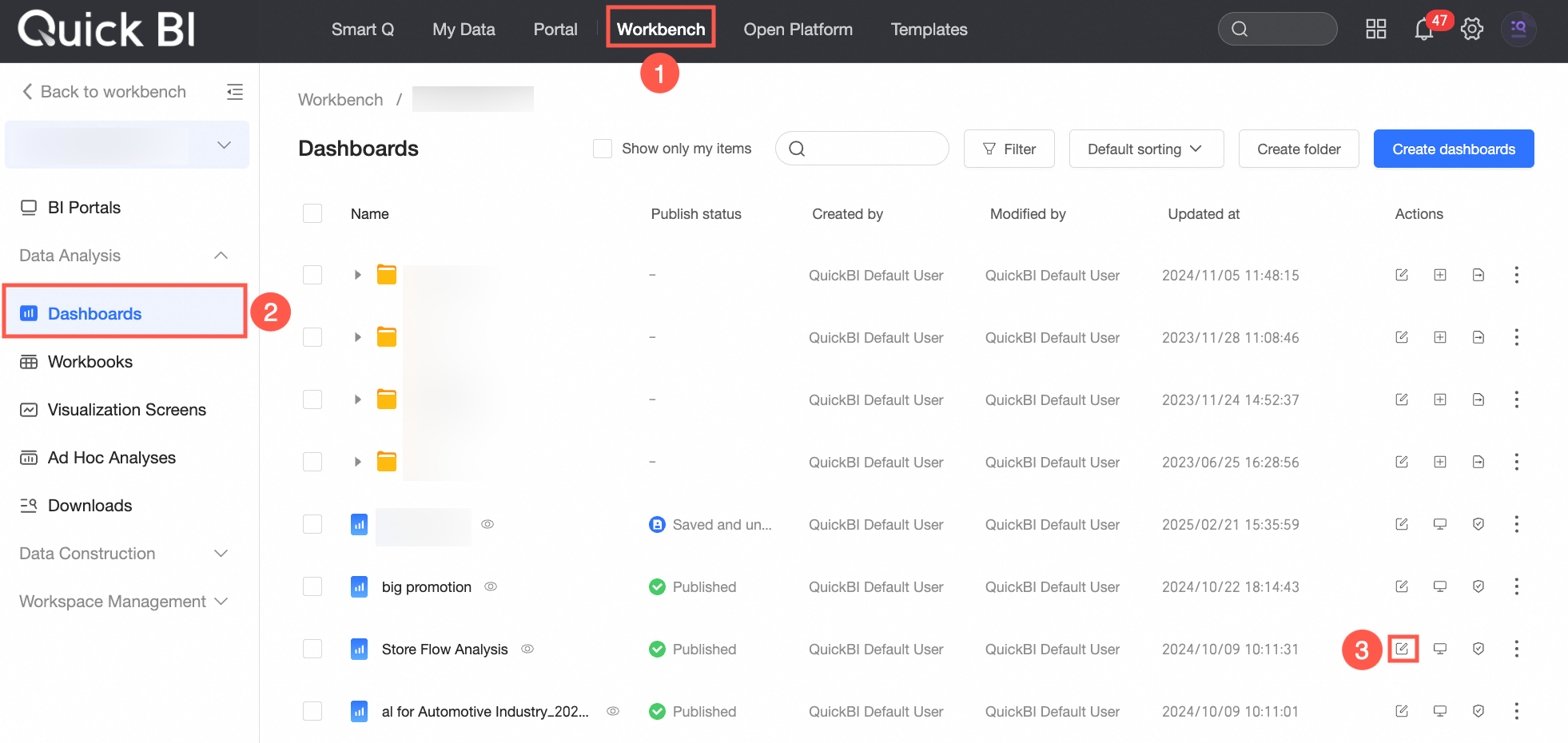The height and width of the screenshot is (743, 1568).
Task: Open the apps grid icon in header
Action: coord(1375,30)
